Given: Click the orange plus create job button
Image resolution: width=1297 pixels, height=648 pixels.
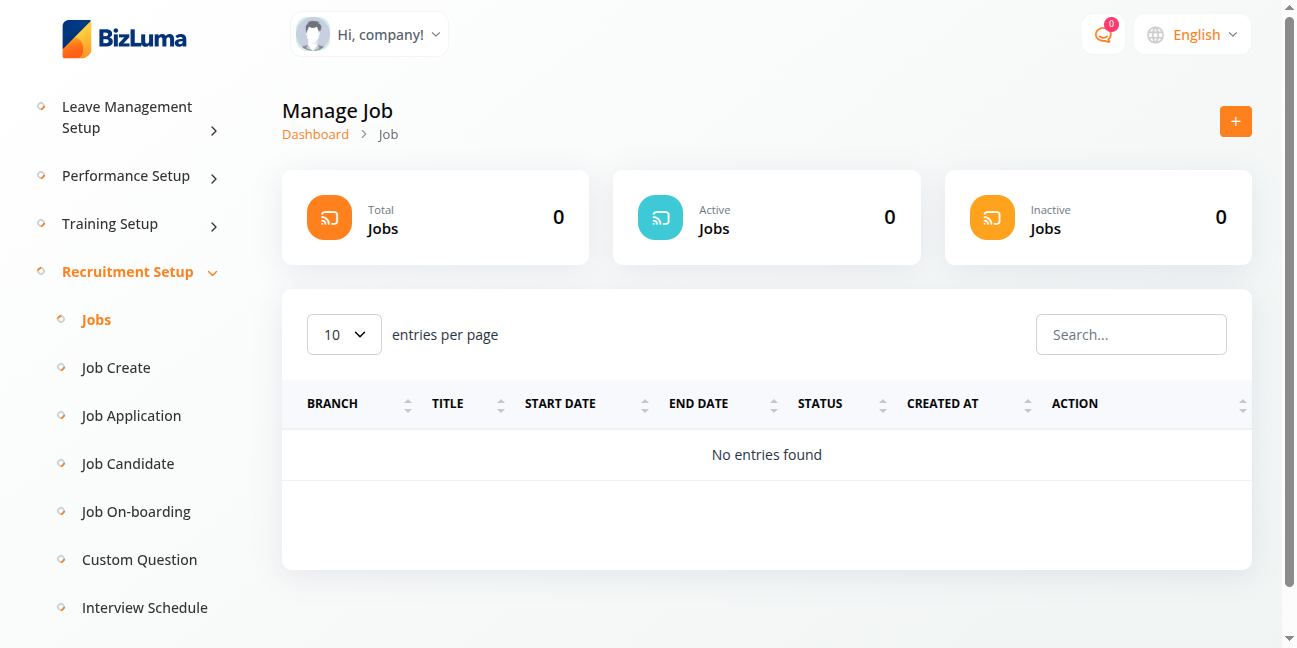Looking at the screenshot, I should pos(1235,122).
